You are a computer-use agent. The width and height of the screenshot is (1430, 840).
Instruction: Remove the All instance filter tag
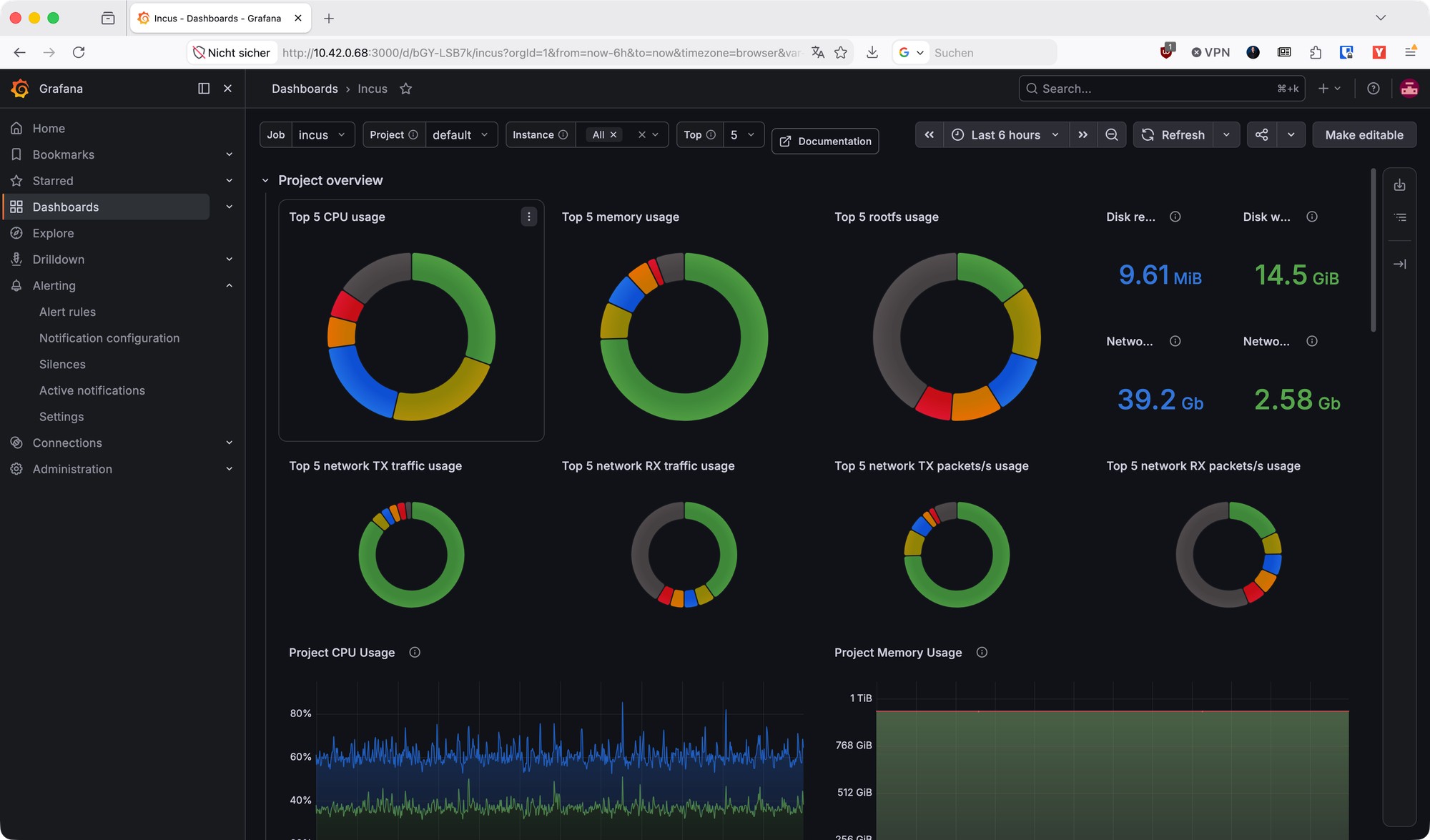pos(613,134)
